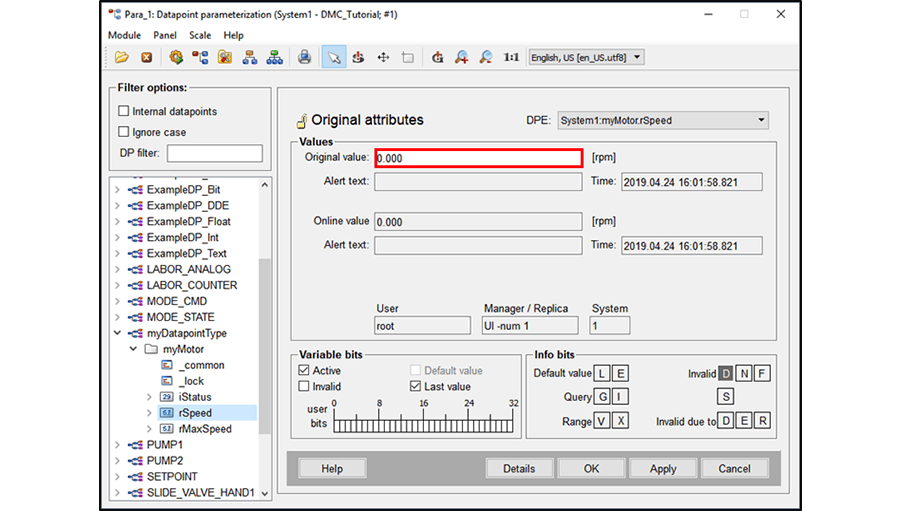Click the Details button
The width and height of the screenshot is (900, 511).
point(519,468)
